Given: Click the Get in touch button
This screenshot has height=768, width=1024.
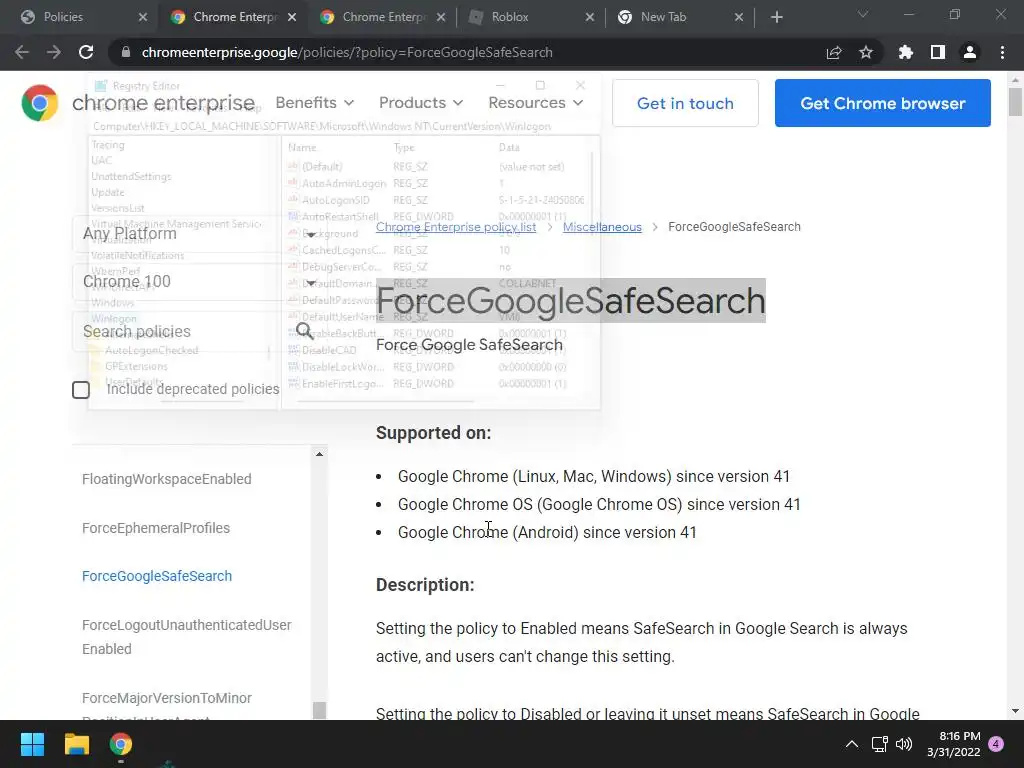Looking at the screenshot, I should click(685, 103).
